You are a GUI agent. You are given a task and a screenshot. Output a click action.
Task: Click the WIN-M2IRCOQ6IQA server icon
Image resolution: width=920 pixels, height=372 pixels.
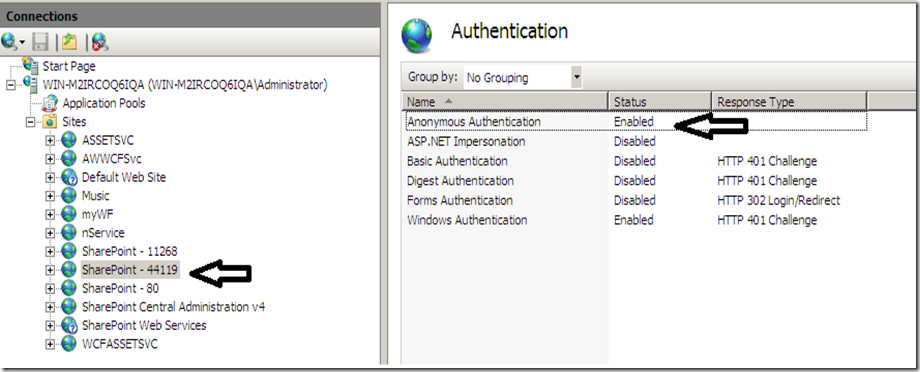31,84
